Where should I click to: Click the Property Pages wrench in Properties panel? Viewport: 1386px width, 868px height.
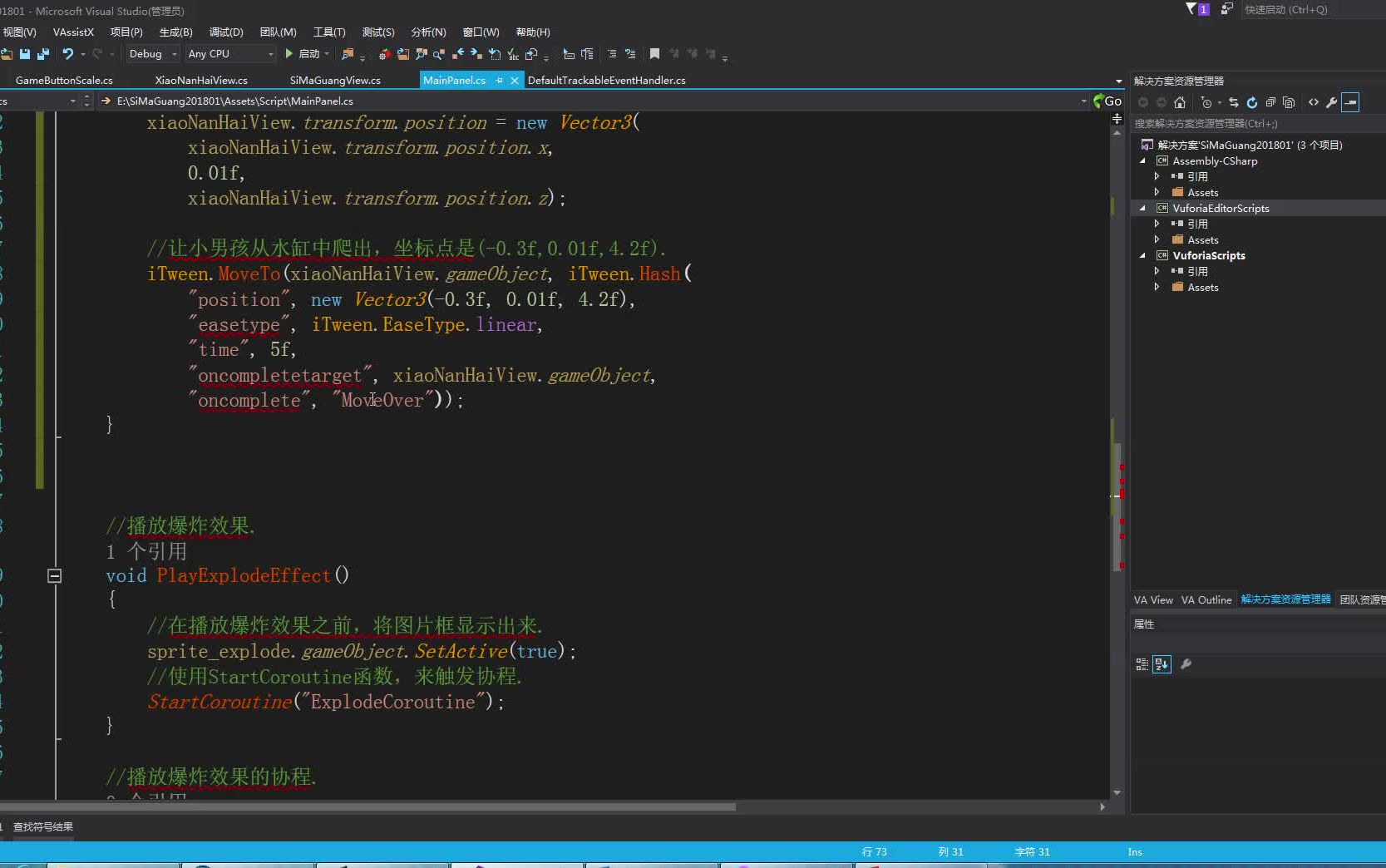click(x=1186, y=664)
